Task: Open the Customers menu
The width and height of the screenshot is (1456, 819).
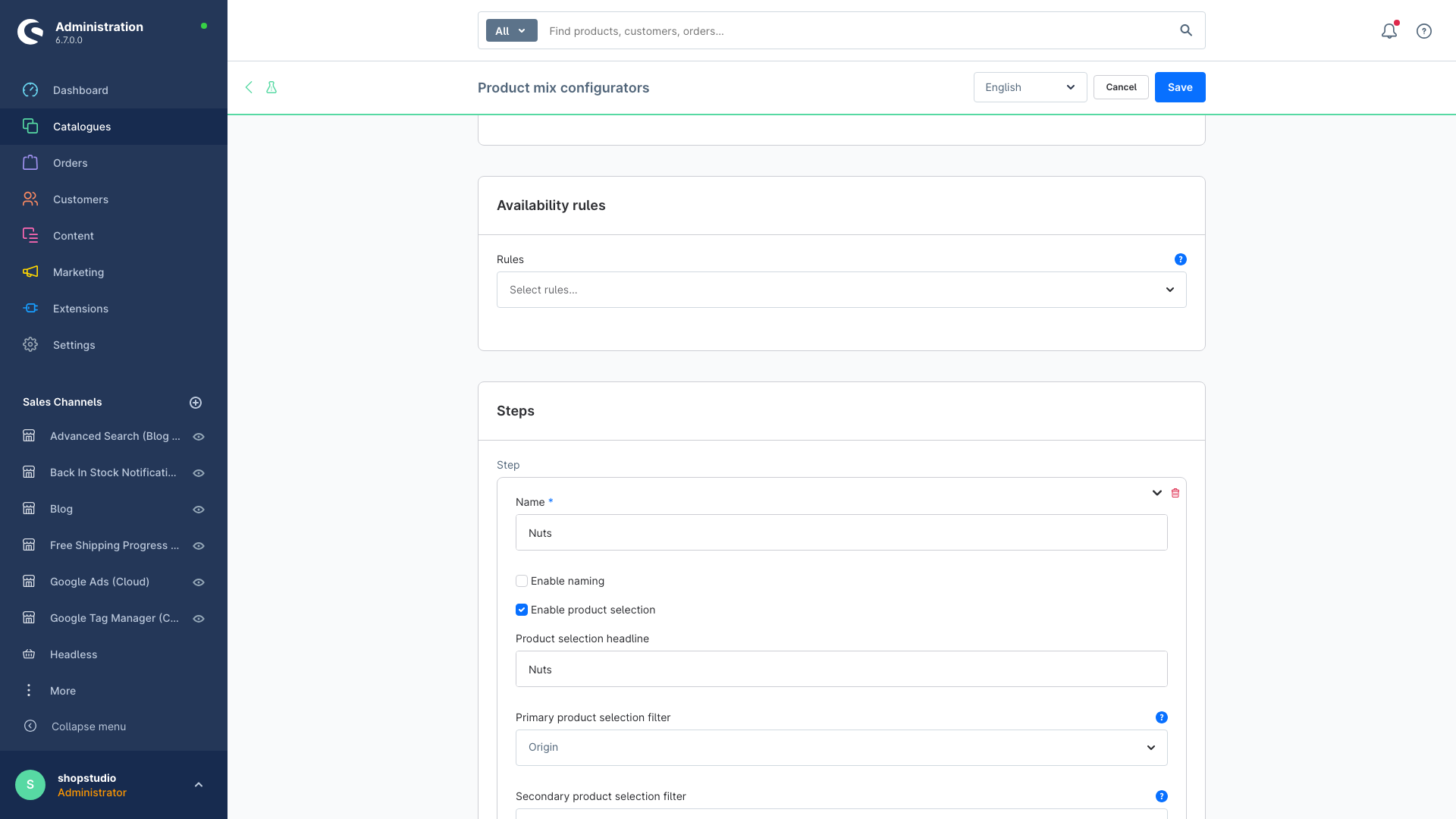Action: point(114,199)
